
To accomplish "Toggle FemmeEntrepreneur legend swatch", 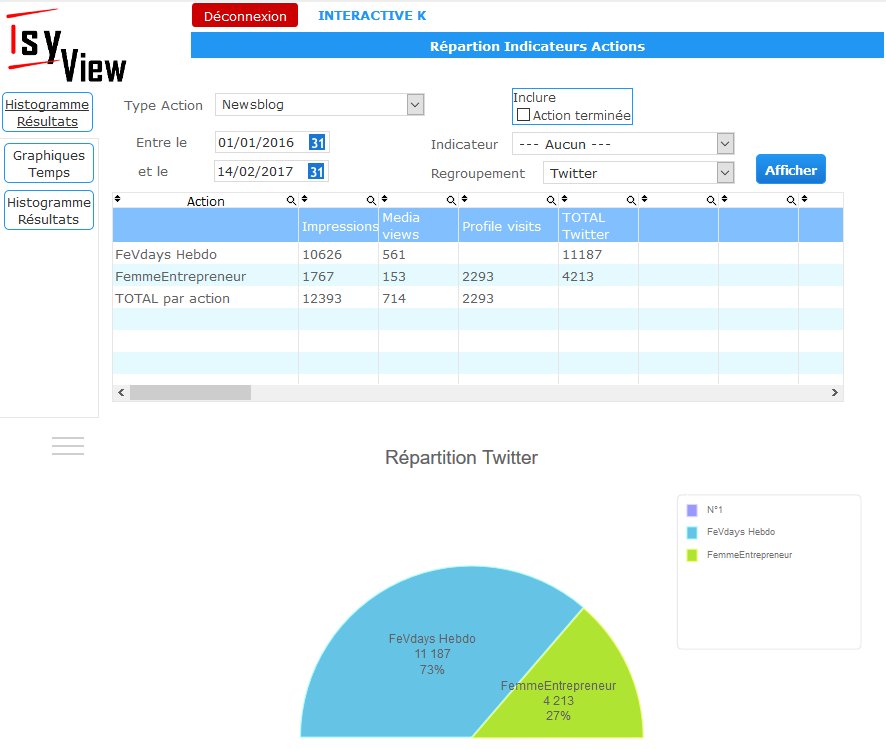I will point(692,555).
